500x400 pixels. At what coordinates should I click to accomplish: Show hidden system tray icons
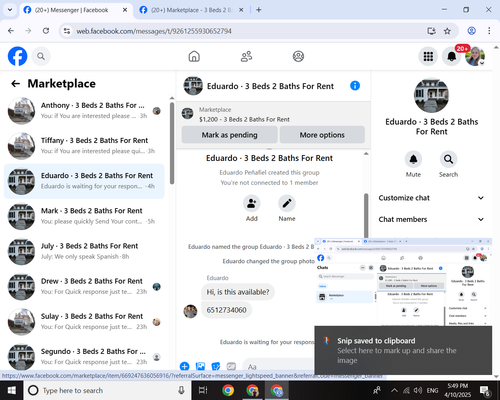(394, 390)
